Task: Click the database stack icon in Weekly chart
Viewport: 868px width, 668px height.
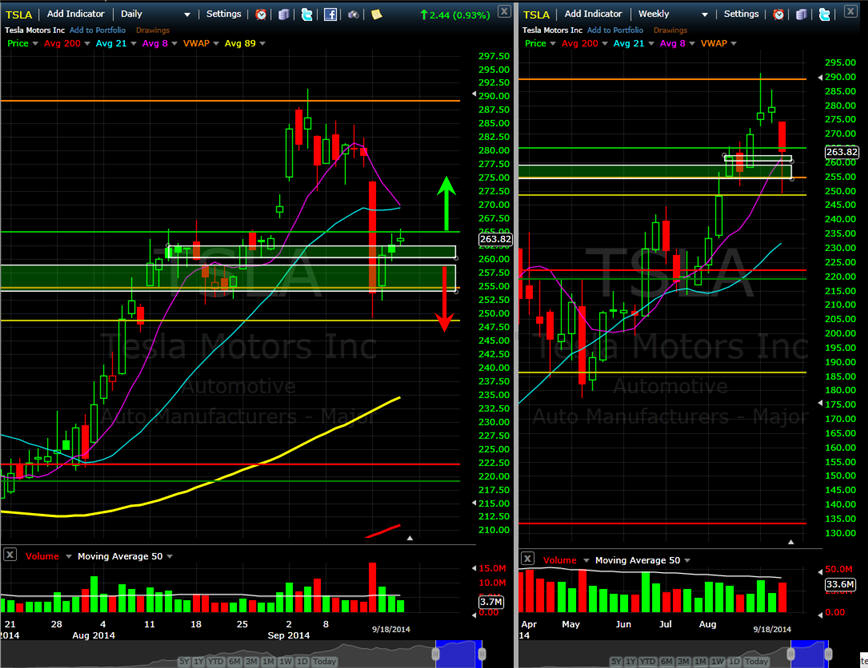Action: (801, 14)
